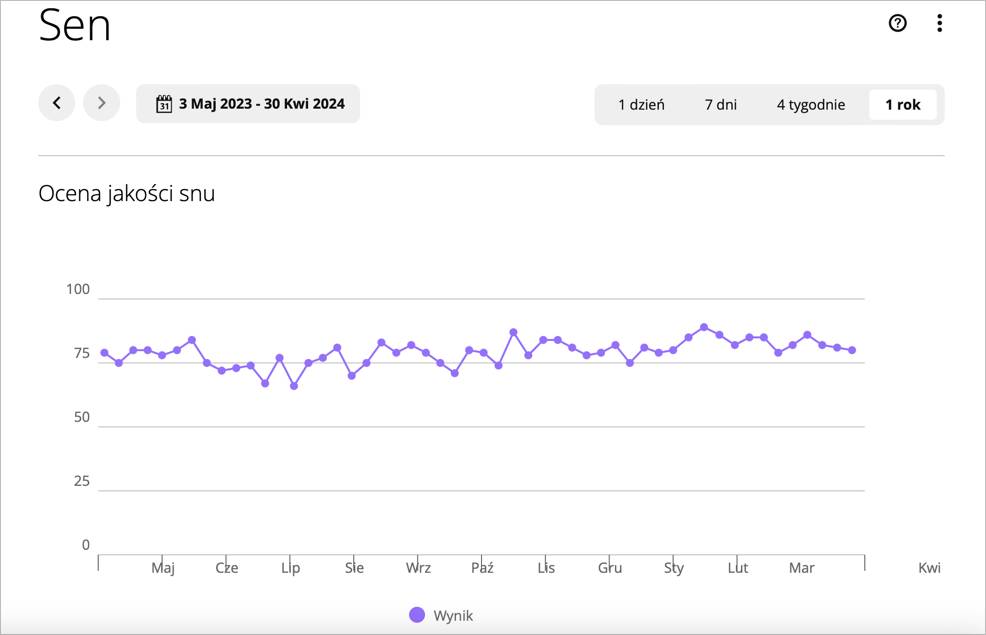986x635 pixels.
Task: Click the peak data point after Paź
Action: point(513,332)
